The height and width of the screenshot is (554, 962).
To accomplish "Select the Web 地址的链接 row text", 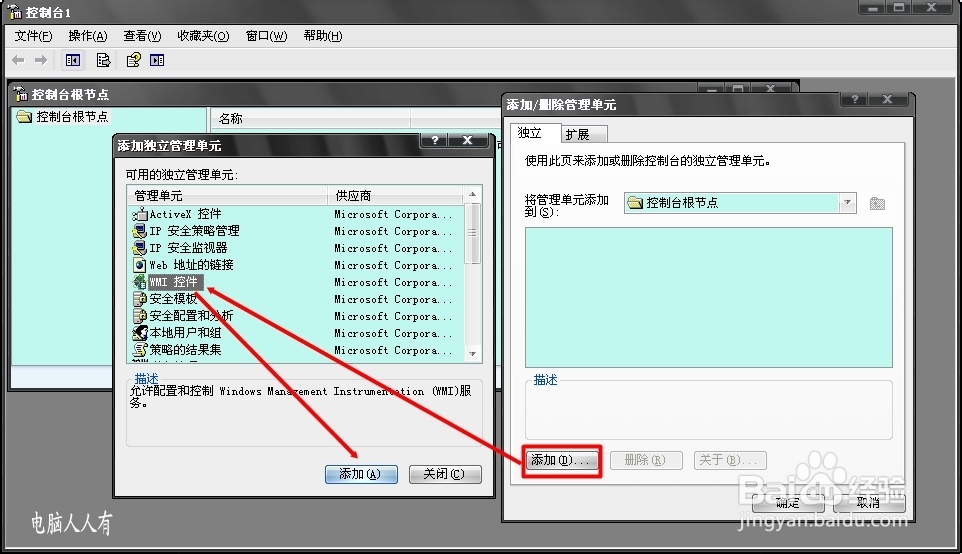I will (191, 265).
